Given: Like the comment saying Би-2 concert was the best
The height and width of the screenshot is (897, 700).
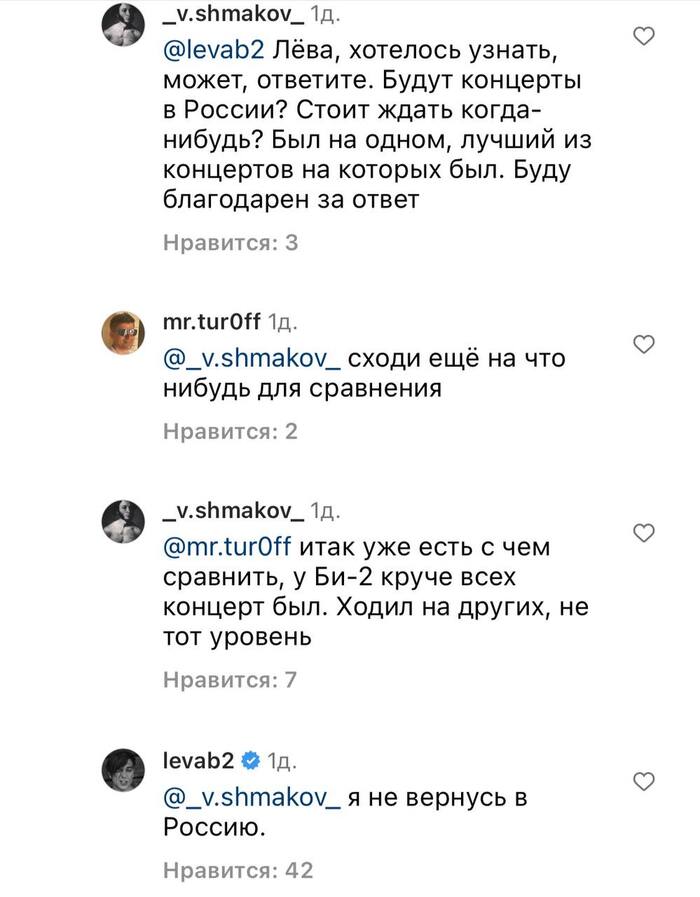Looking at the screenshot, I should pos(645,531).
